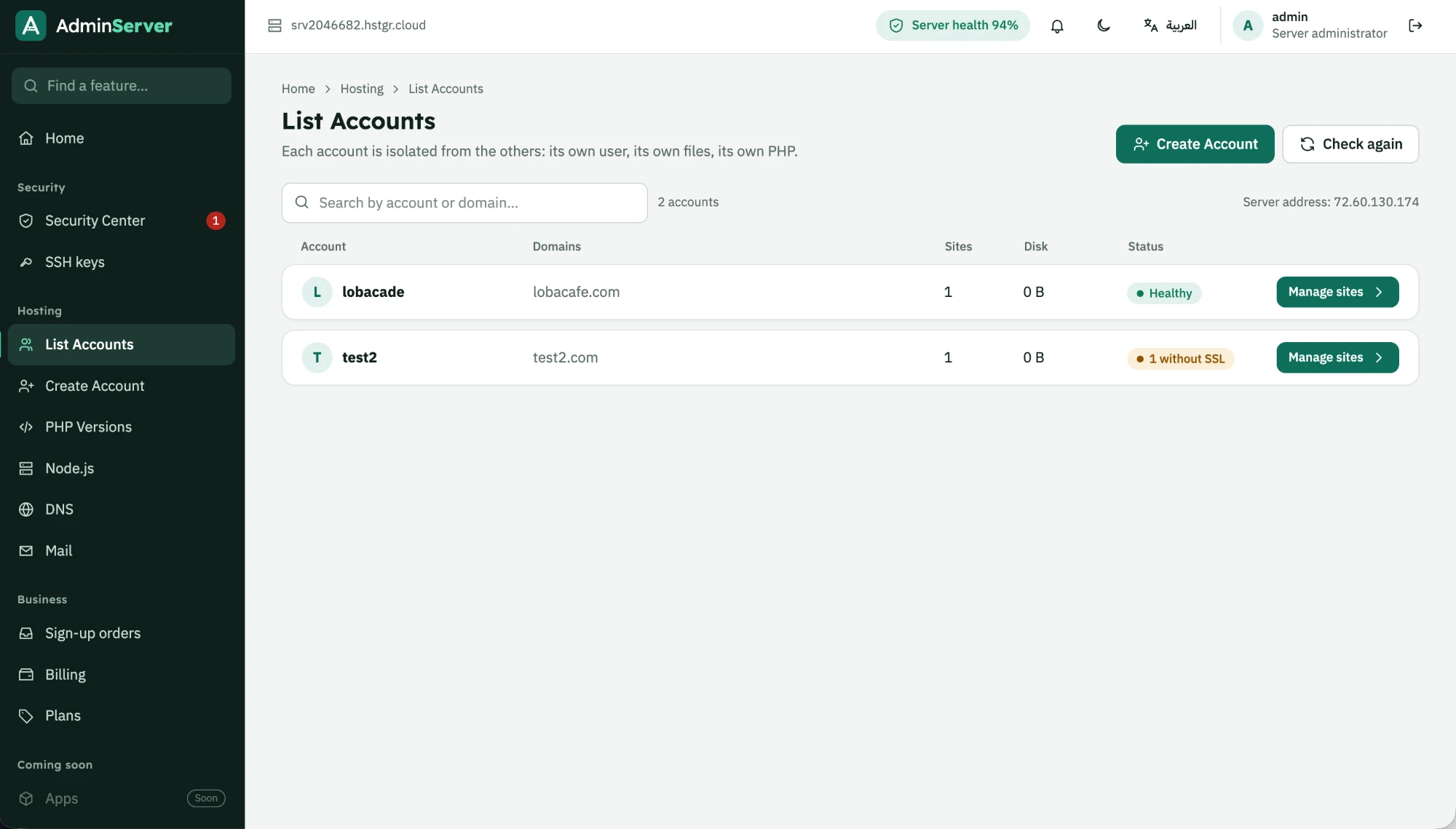Click the Status column header
The width and height of the screenshot is (1456, 829).
1146,247
